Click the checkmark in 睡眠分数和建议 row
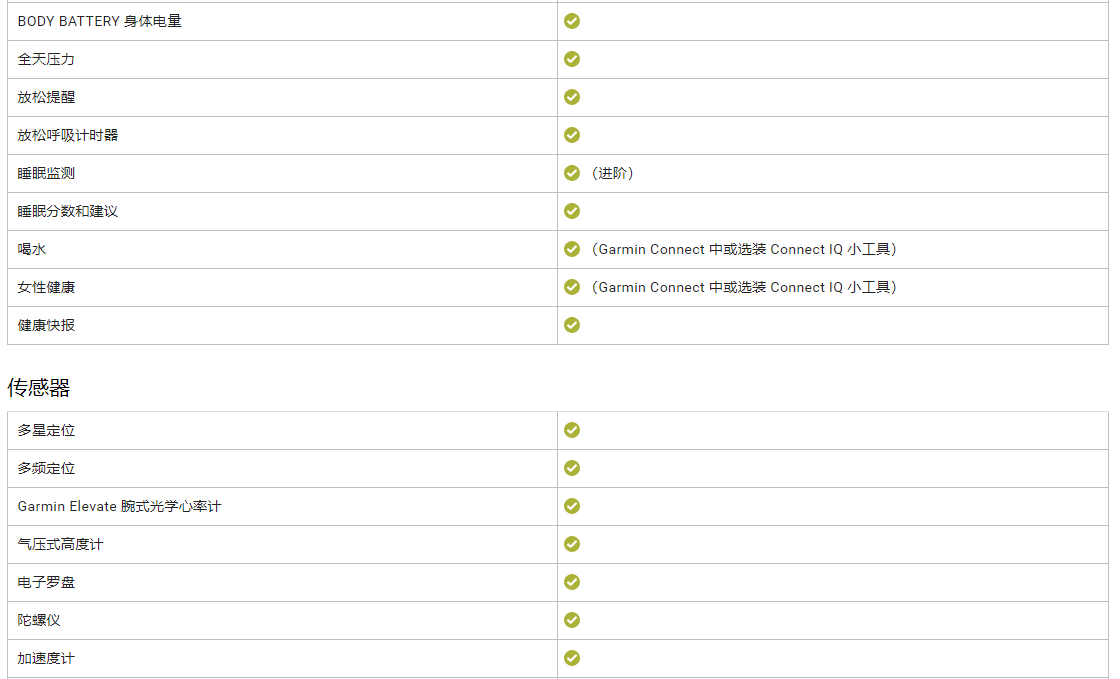The height and width of the screenshot is (679, 1120). (572, 211)
